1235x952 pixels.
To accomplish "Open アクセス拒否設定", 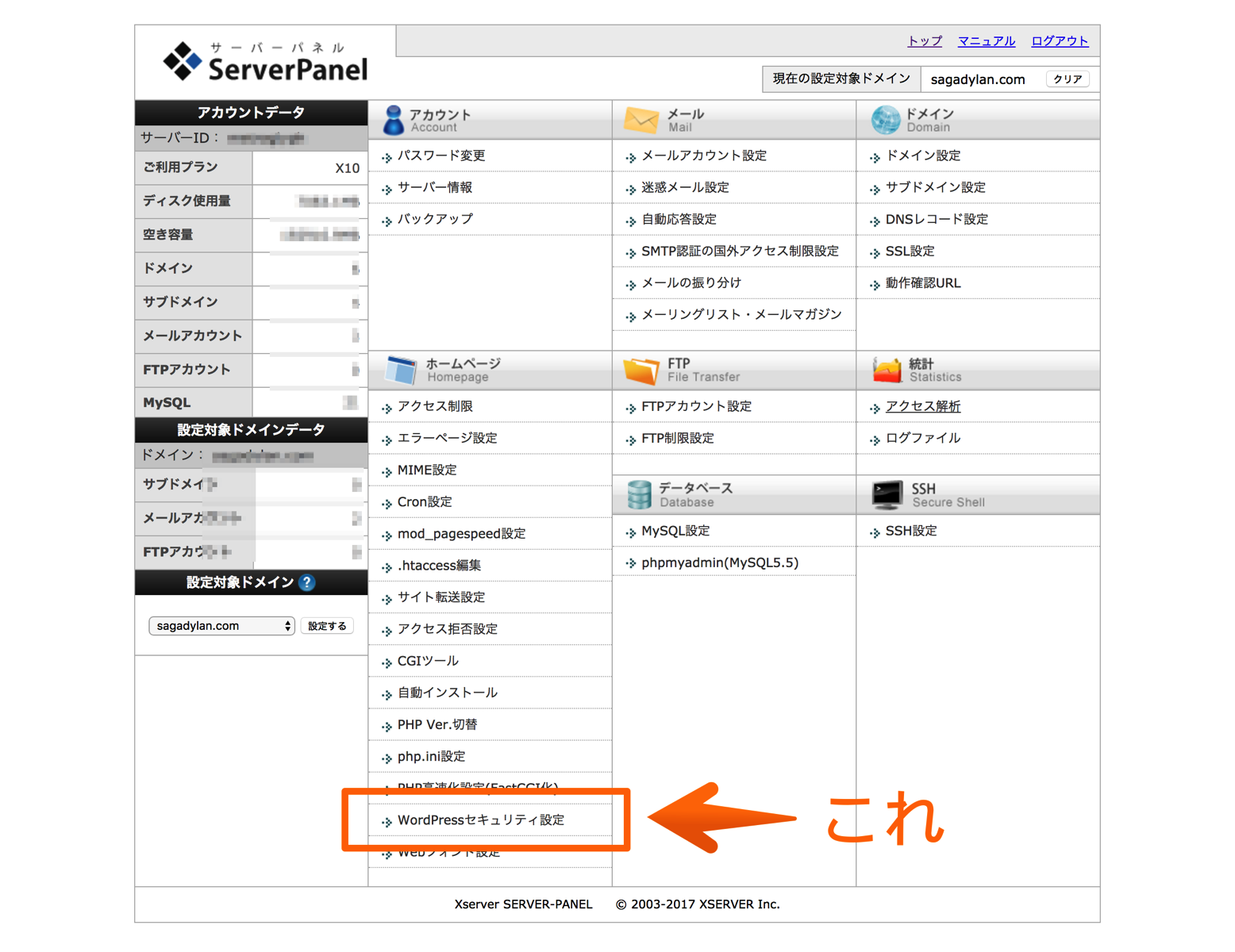I will click(448, 628).
